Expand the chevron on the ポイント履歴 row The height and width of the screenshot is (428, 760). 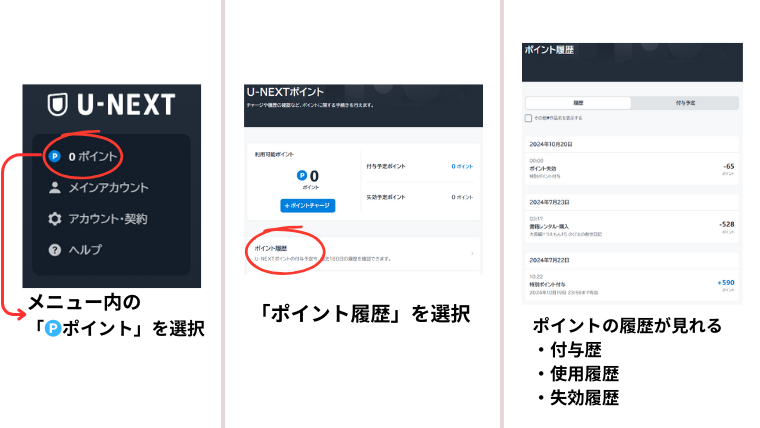pyautogui.click(x=472, y=254)
